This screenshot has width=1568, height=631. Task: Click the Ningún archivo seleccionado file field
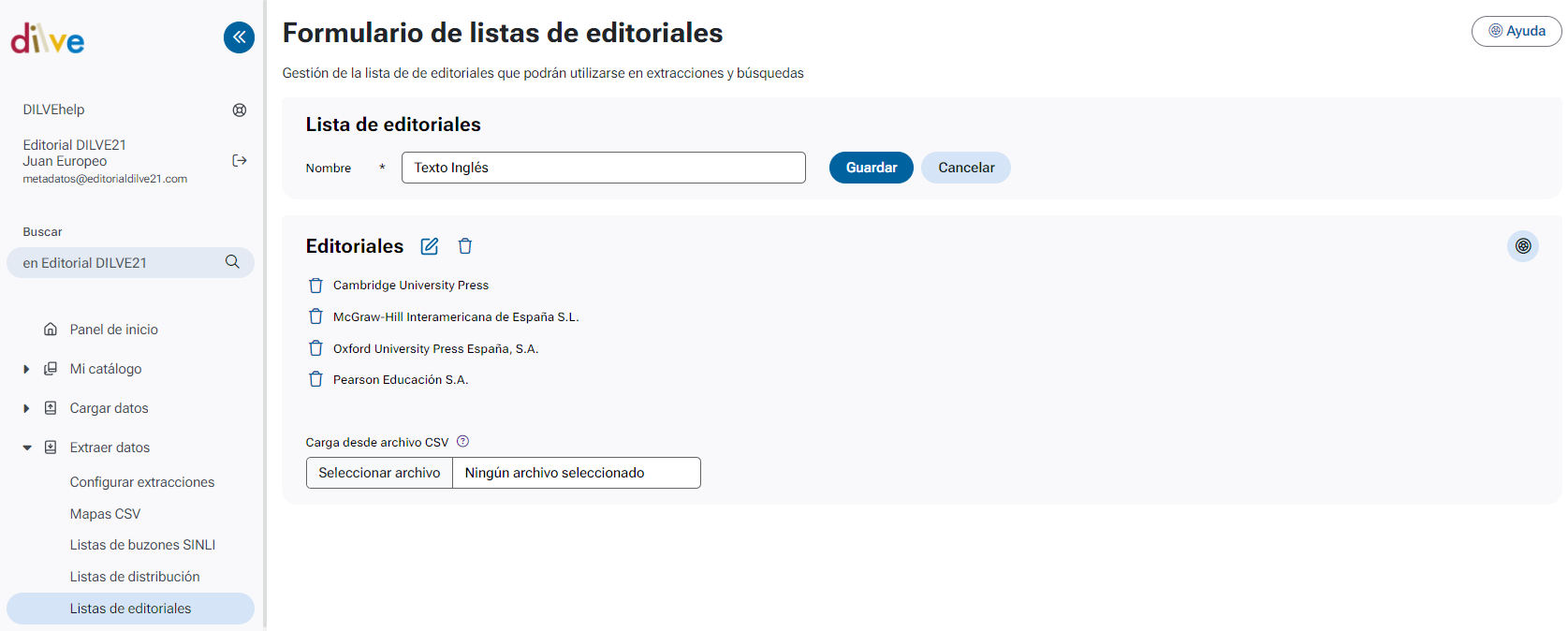[x=577, y=473]
